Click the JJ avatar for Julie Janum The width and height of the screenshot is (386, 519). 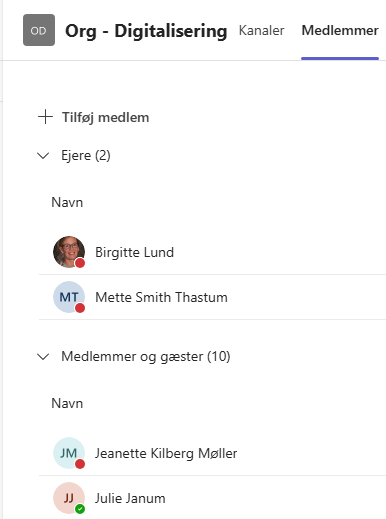pos(69,498)
